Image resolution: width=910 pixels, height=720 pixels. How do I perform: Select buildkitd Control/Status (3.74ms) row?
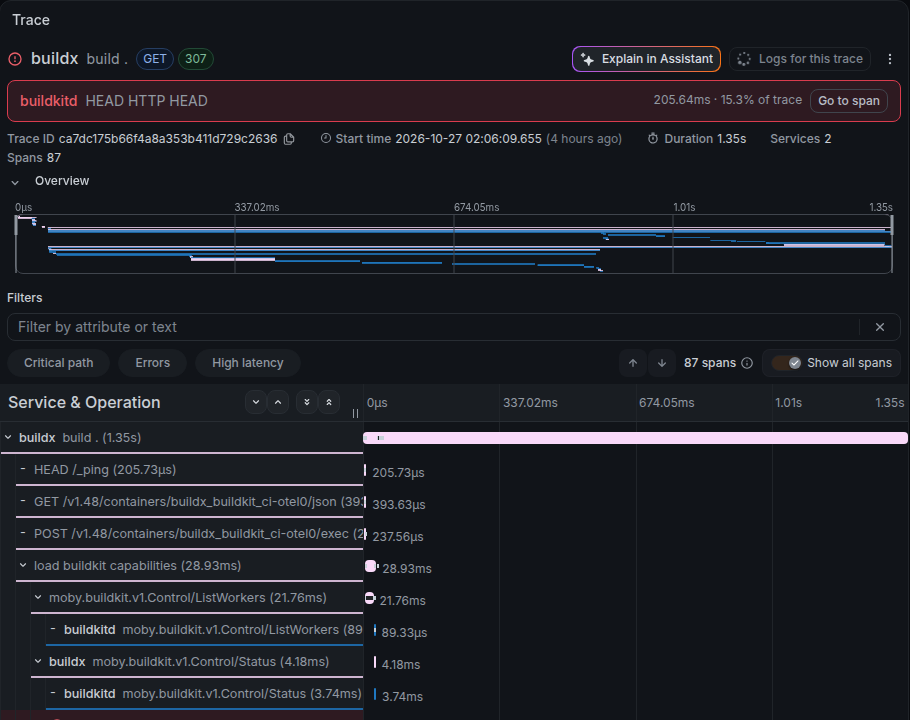(204, 693)
